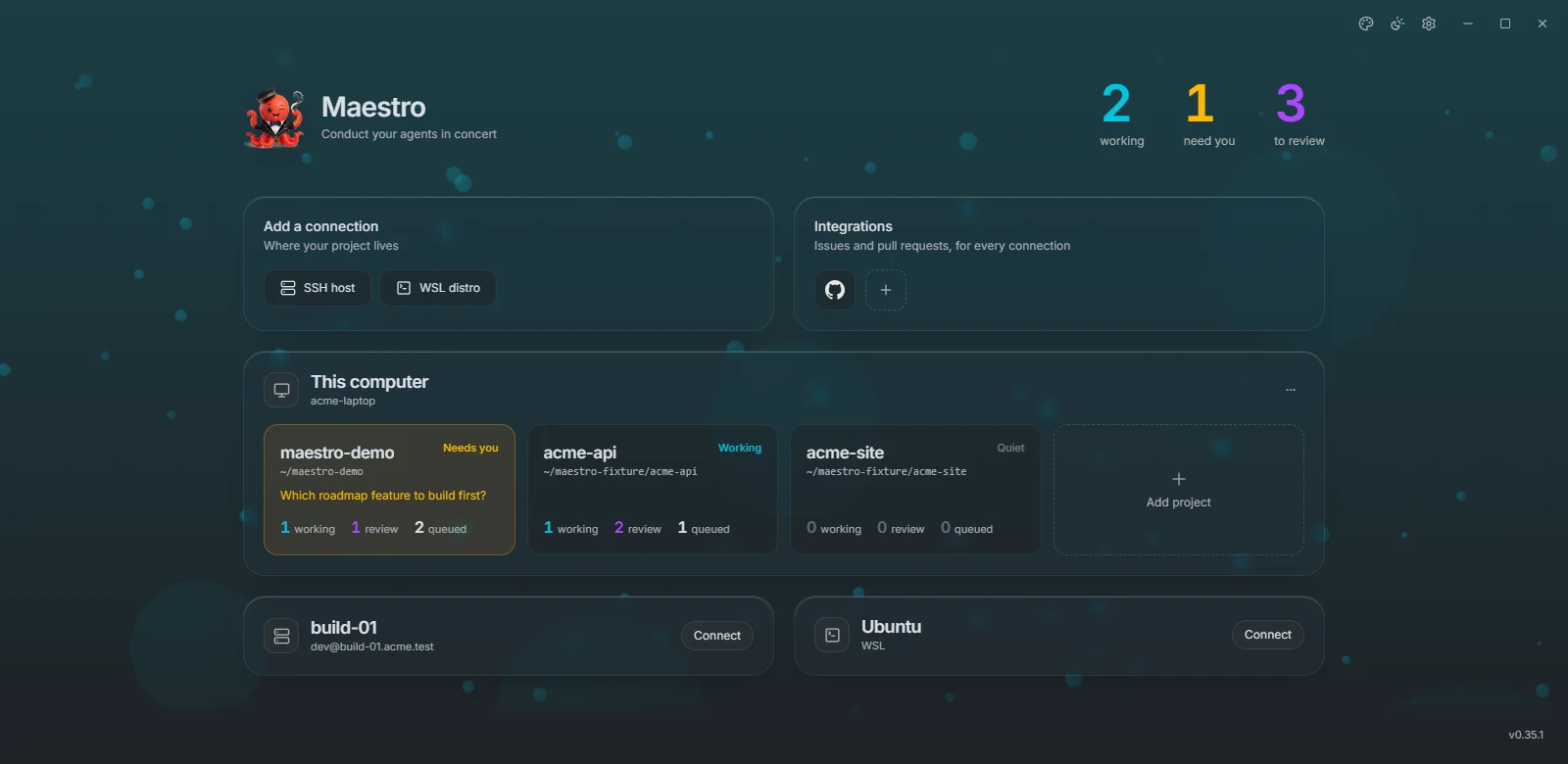Open the acme-api project card
Image resolution: width=1568 pixels, height=764 pixels.
pos(653,490)
